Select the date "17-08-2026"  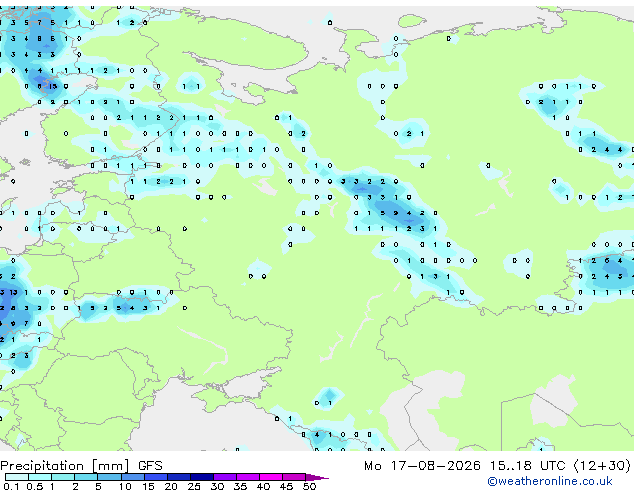click(436, 466)
